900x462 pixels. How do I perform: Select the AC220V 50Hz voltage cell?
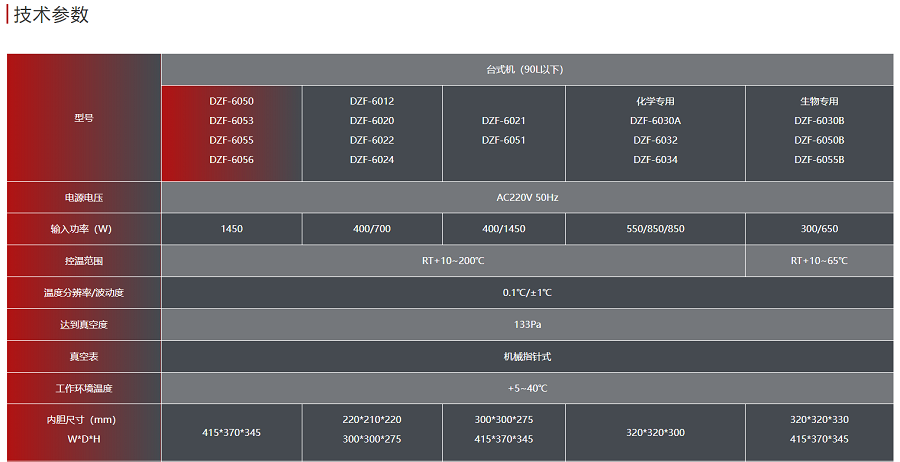(x=527, y=197)
